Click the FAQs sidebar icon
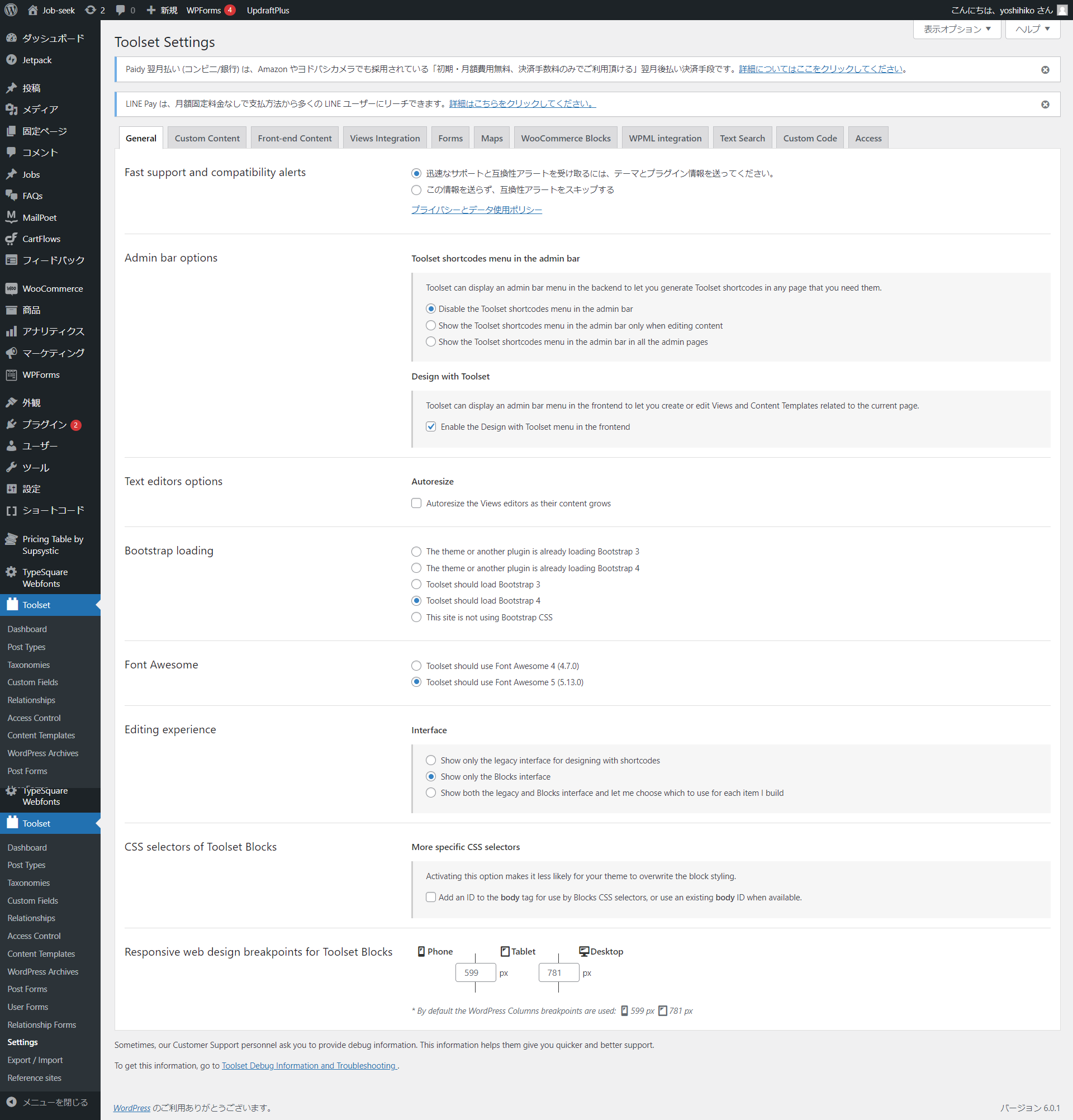The height and width of the screenshot is (1120, 1073). point(11,196)
